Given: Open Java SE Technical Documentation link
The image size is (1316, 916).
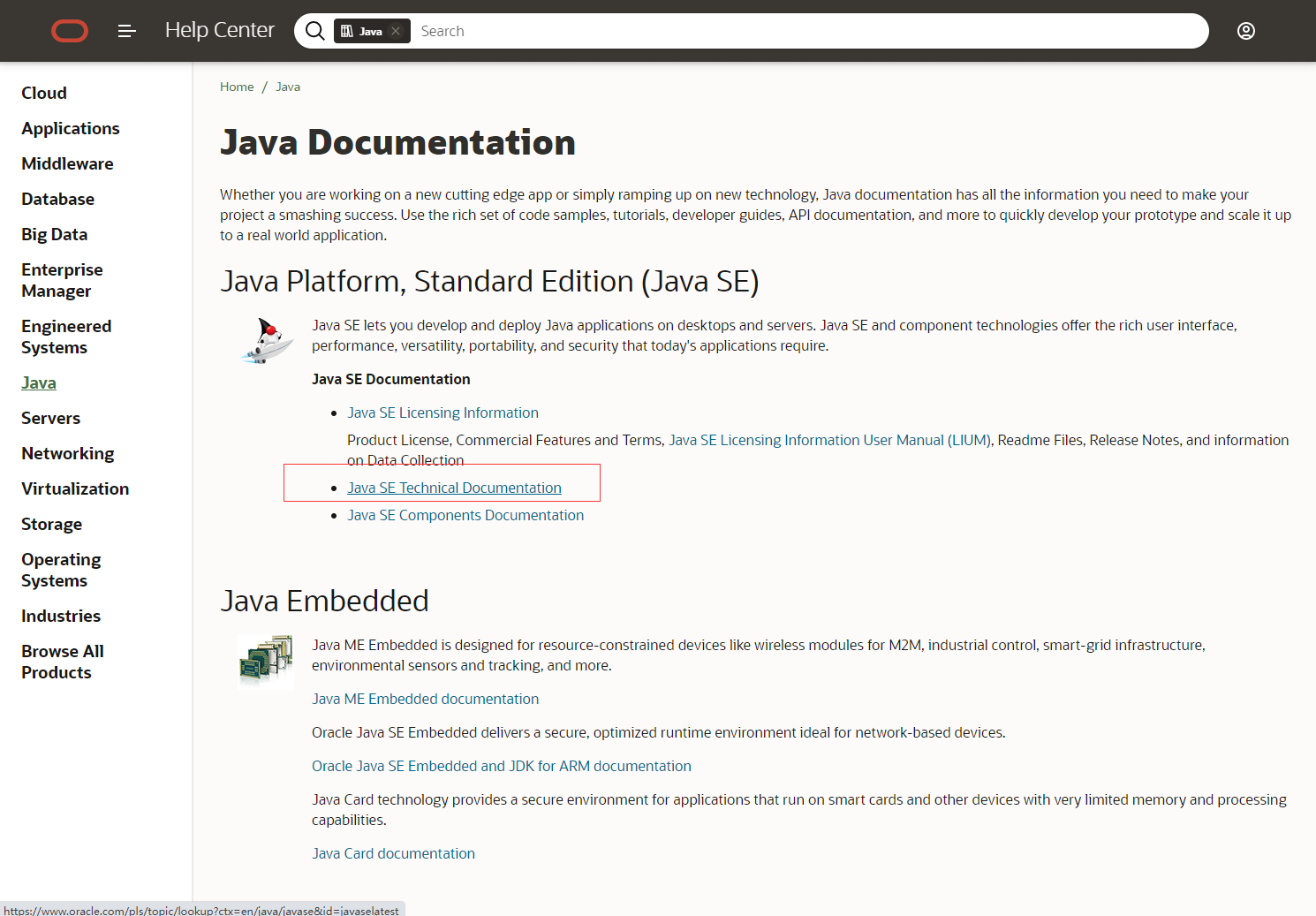Looking at the screenshot, I should click(x=454, y=488).
